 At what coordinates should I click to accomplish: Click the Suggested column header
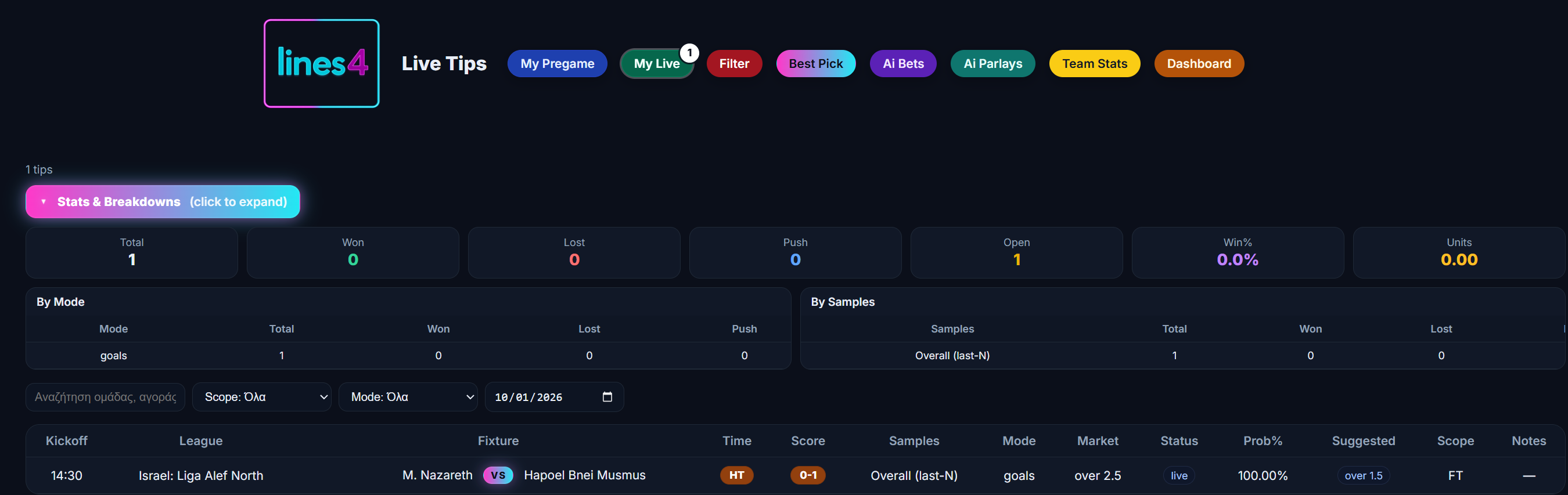tap(1364, 441)
